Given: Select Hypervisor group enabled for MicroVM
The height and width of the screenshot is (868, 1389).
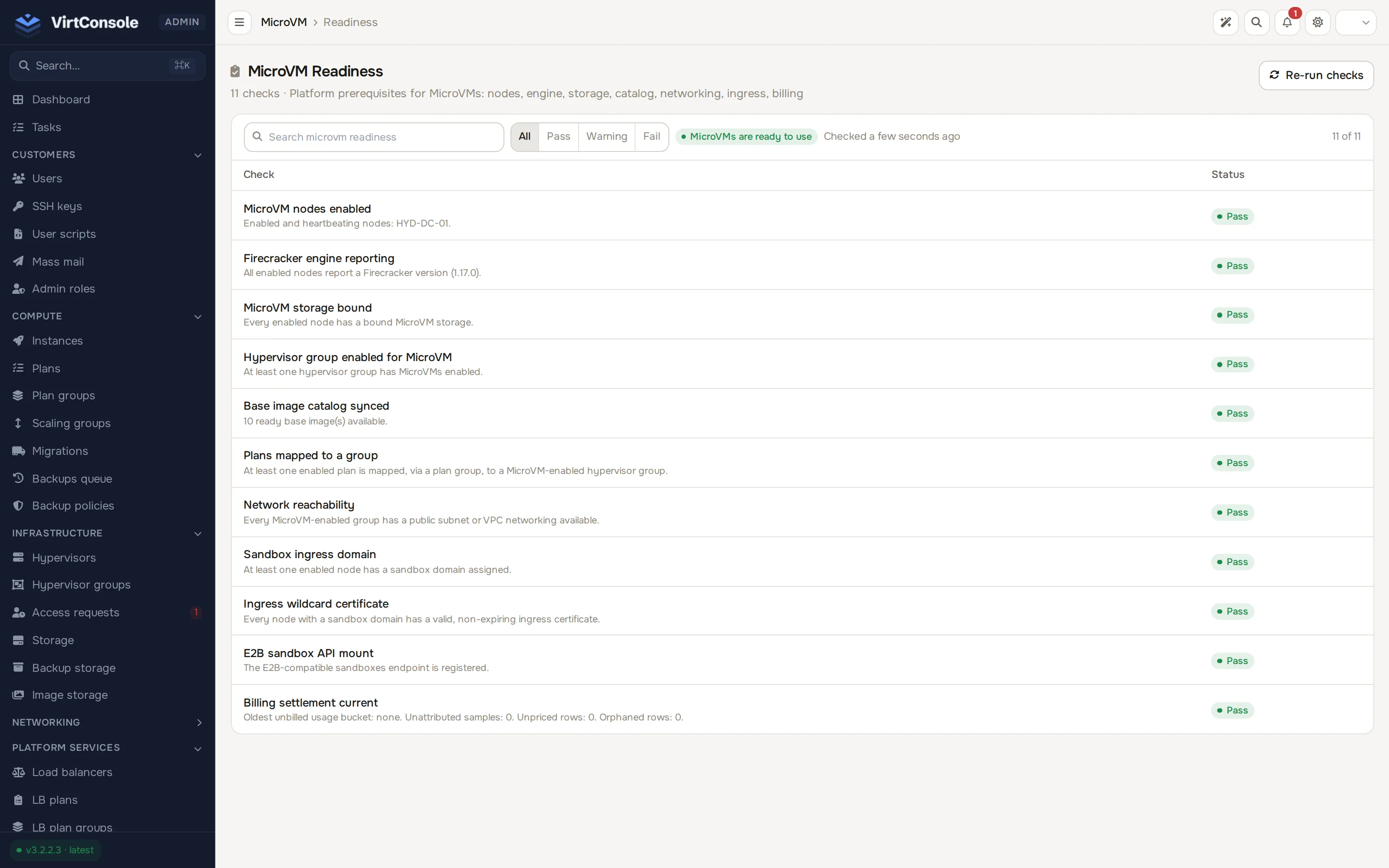Looking at the screenshot, I should [803, 364].
